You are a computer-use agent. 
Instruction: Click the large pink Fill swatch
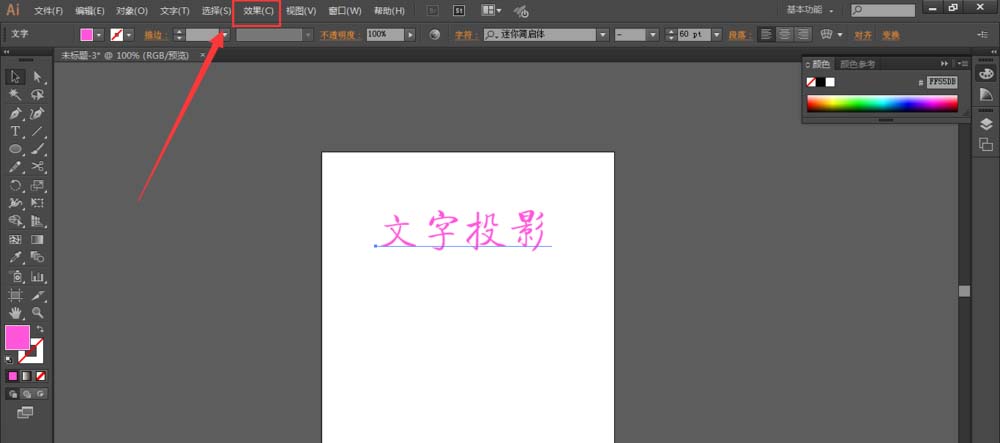[17, 337]
